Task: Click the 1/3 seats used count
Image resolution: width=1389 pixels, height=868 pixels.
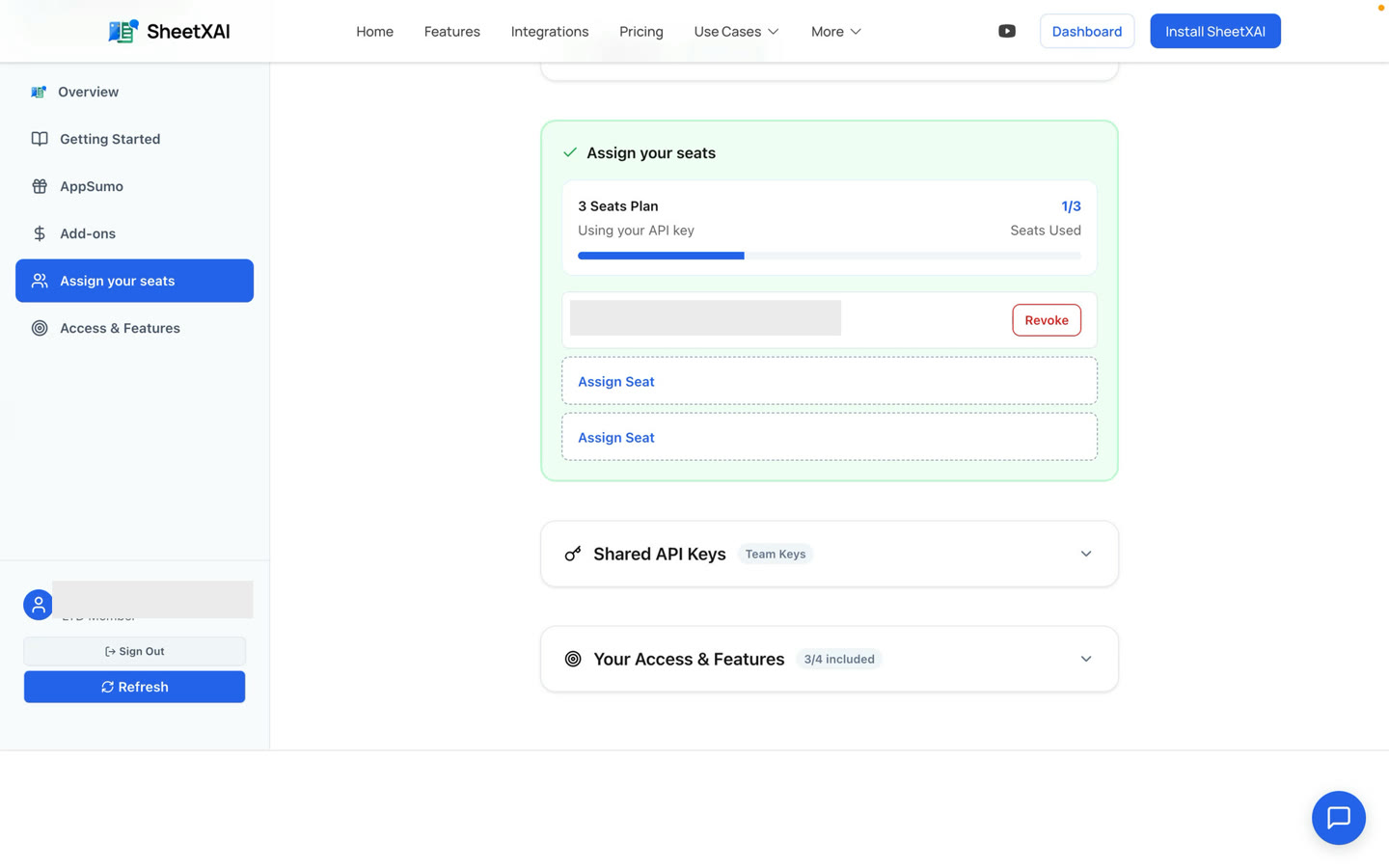Action: (x=1071, y=206)
